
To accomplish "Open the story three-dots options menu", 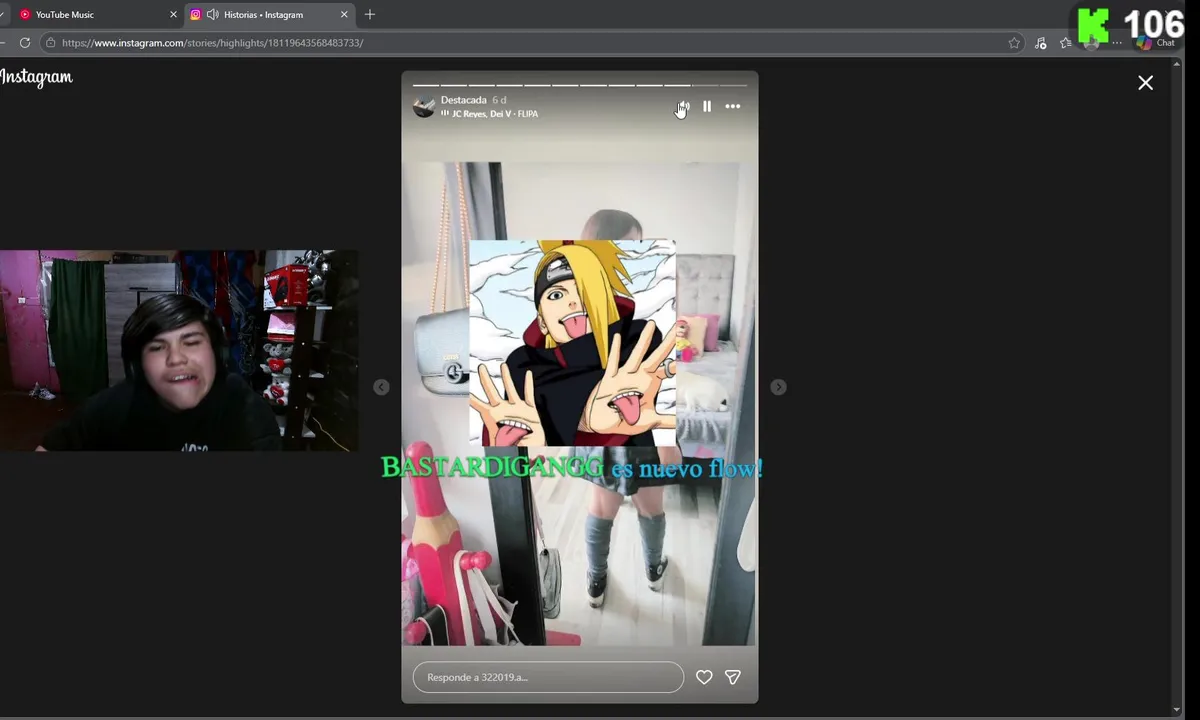I will click(733, 106).
